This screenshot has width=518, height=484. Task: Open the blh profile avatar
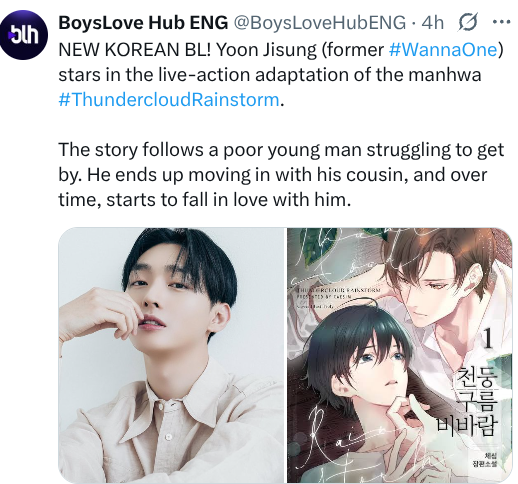(x=24, y=35)
